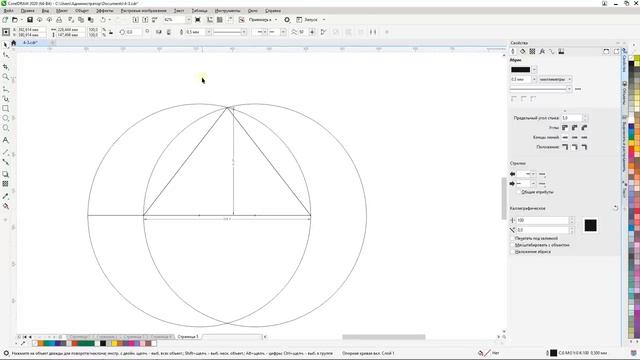Select the Transparency tool

[6, 184]
